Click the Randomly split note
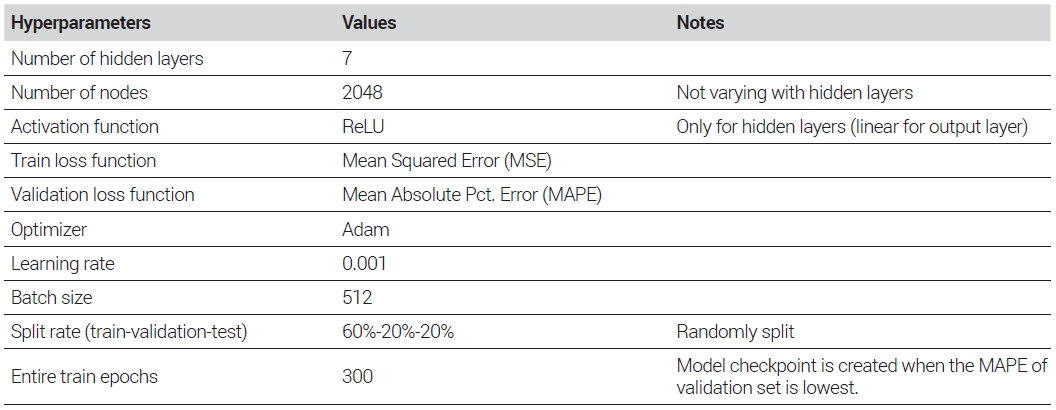This screenshot has height=410, width=1056. pyautogui.click(x=735, y=332)
